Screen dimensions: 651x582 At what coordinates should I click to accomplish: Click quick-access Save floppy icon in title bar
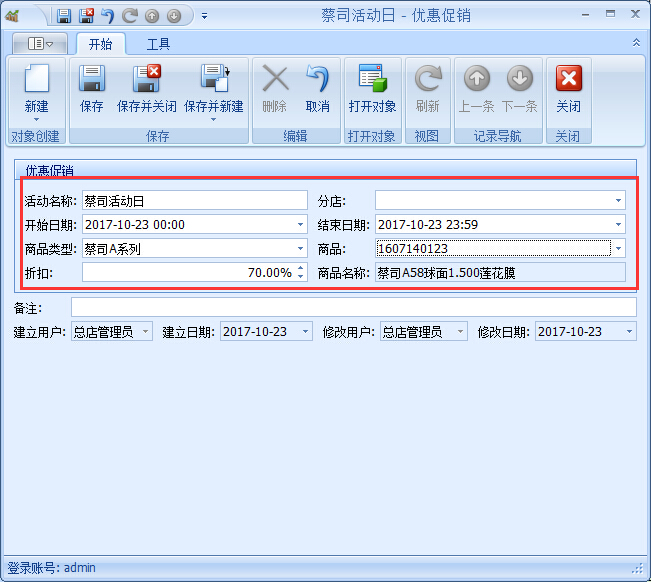[x=64, y=16]
